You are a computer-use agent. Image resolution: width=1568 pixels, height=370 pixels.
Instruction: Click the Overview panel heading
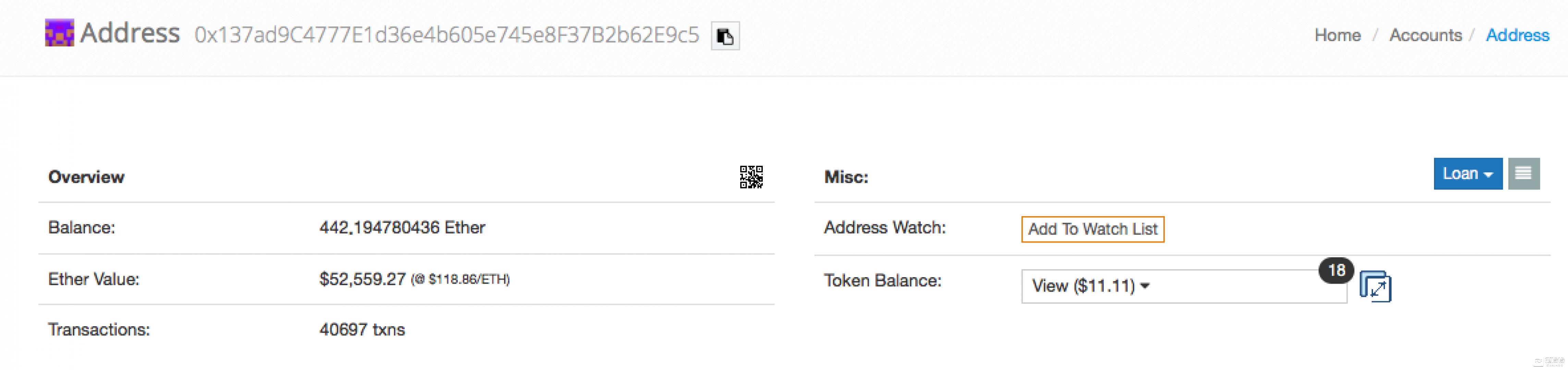click(86, 177)
